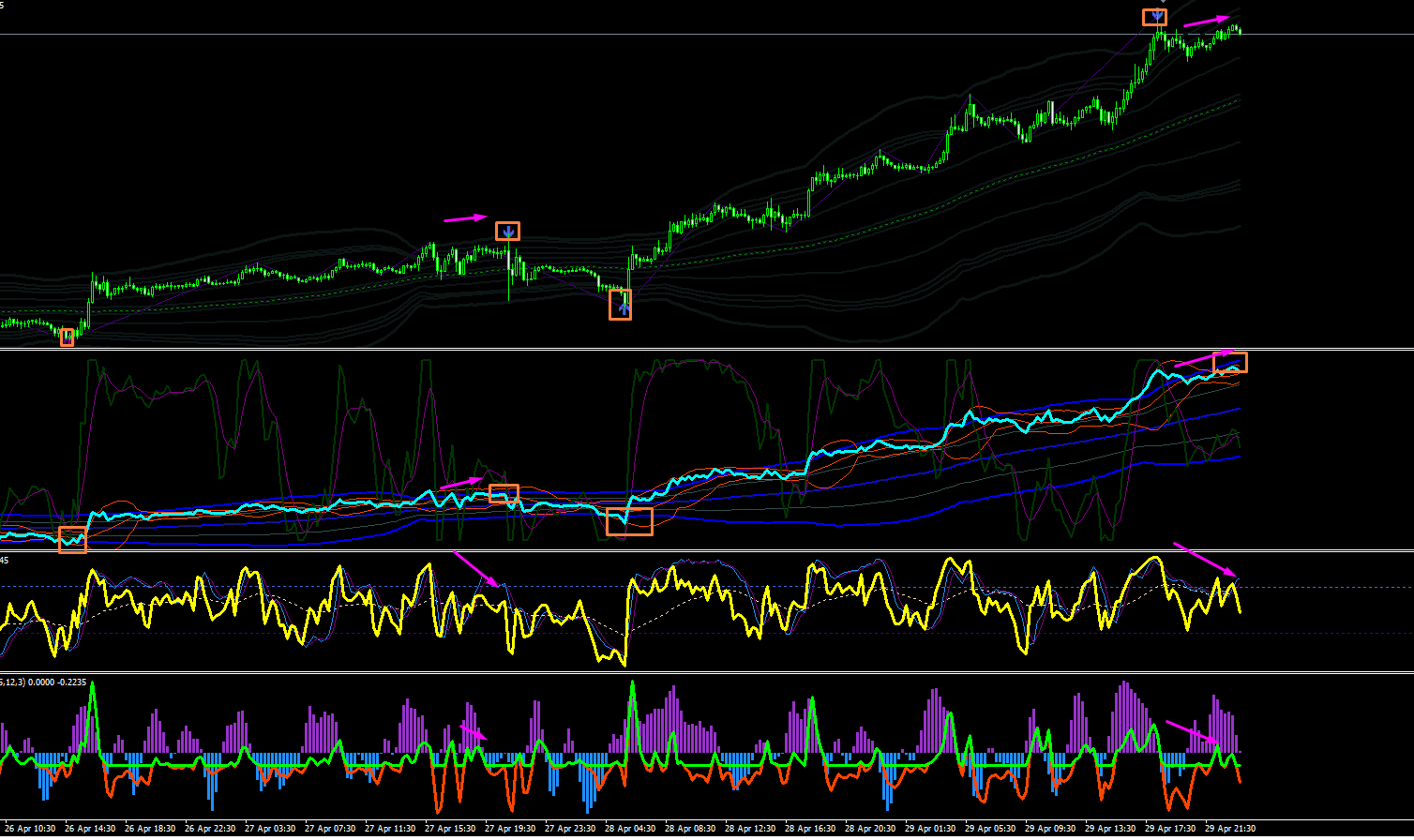Click the boxed blue down arrow signal near 27 Apr 19:30

(507, 231)
